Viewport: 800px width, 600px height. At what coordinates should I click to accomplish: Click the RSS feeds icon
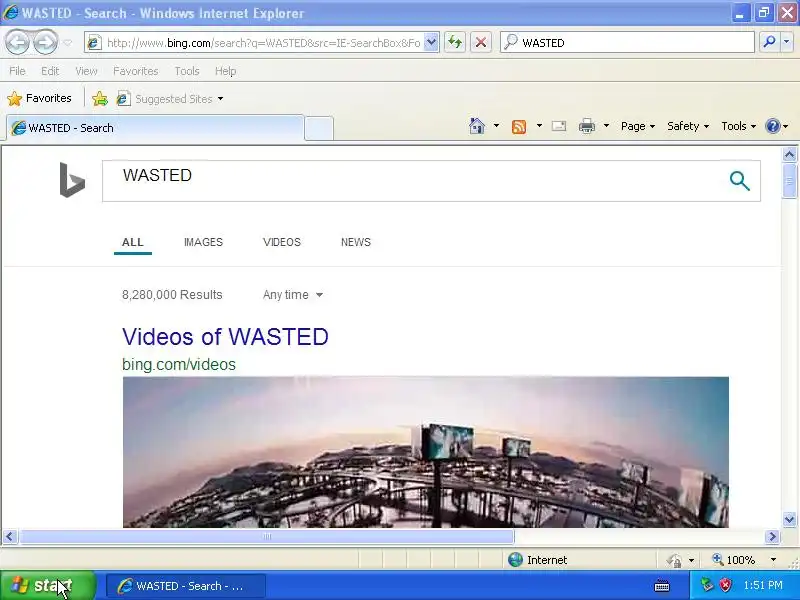tap(519, 127)
